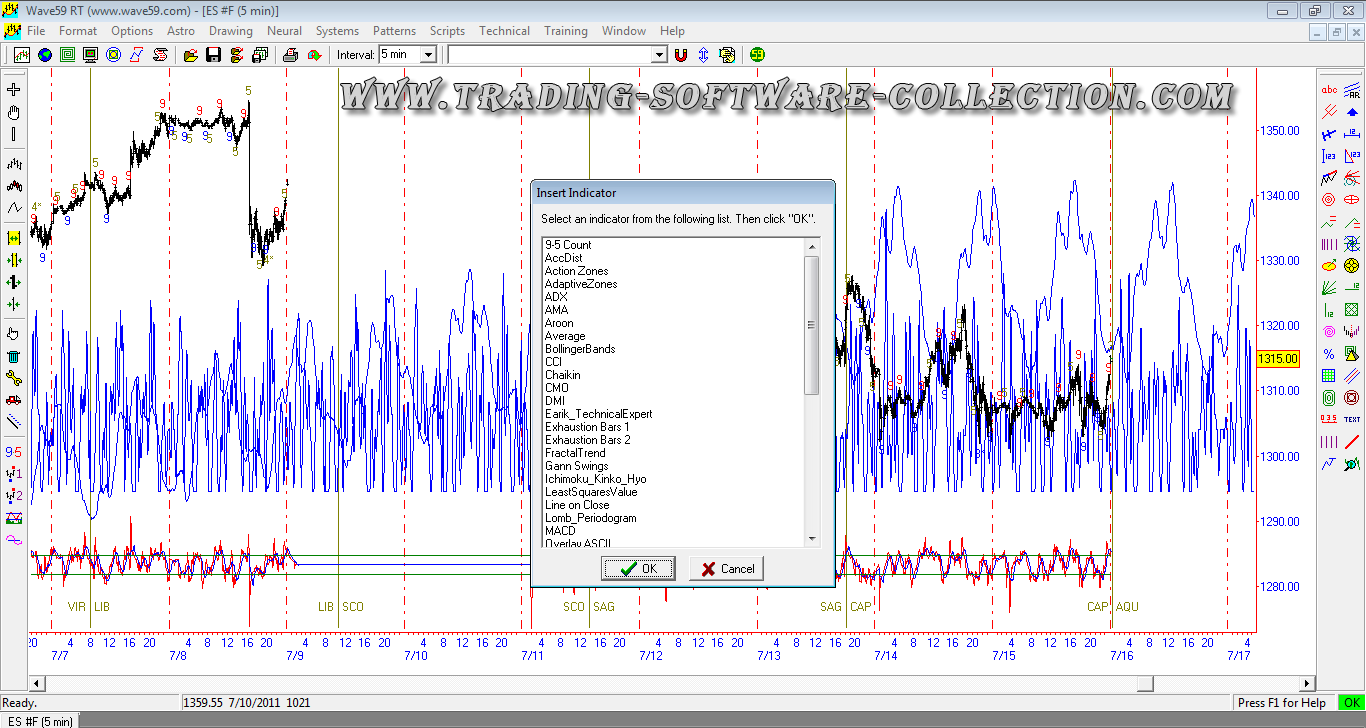The image size is (1366, 728).
Task: Open the Astro menu
Action: (x=181, y=31)
